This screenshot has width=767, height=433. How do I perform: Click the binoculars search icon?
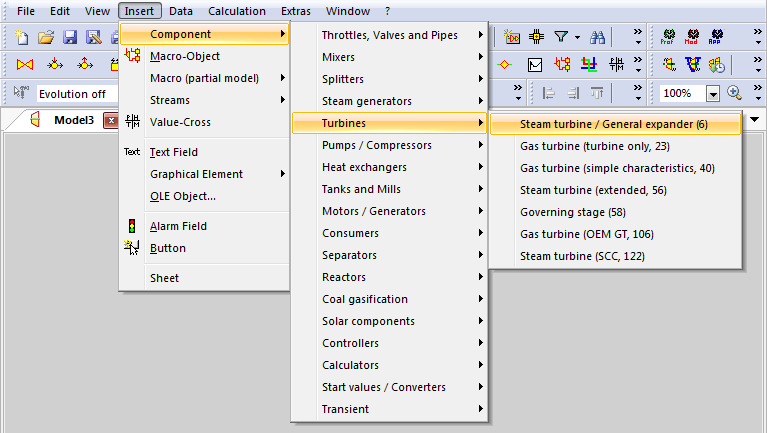pos(597,37)
